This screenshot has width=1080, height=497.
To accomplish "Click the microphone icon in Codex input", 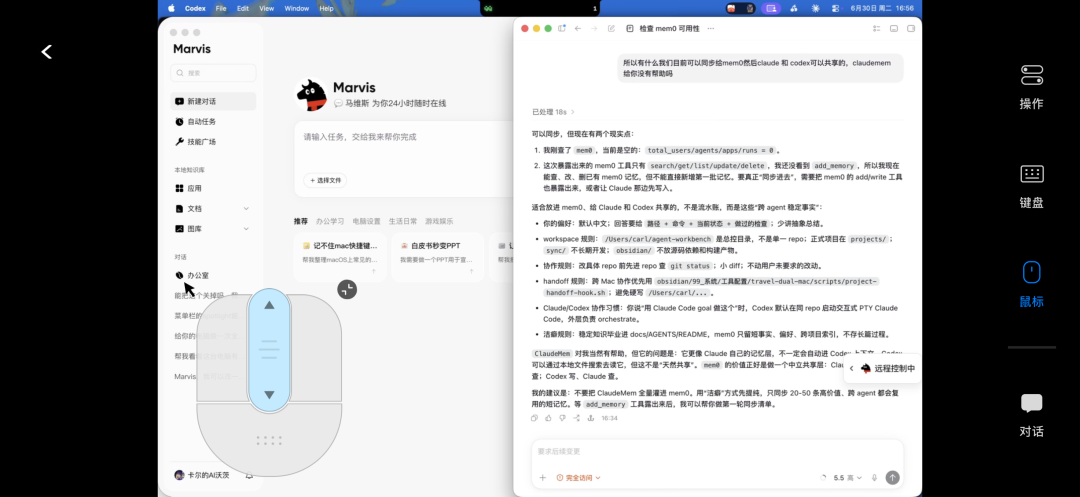I will pyautogui.click(x=875, y=478).
